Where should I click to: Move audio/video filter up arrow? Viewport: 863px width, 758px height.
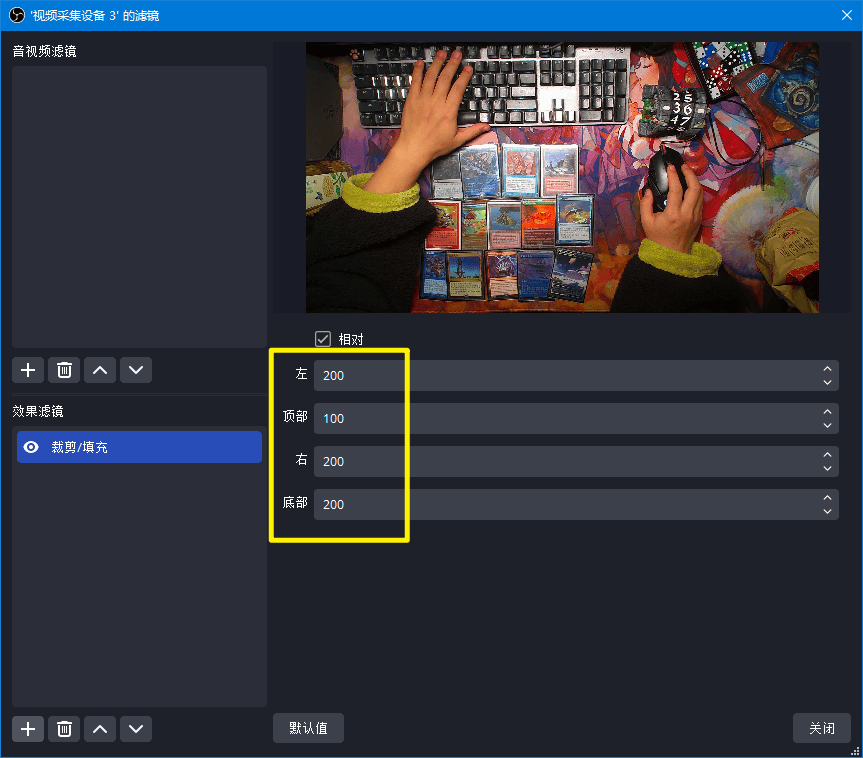click(100, 370)
